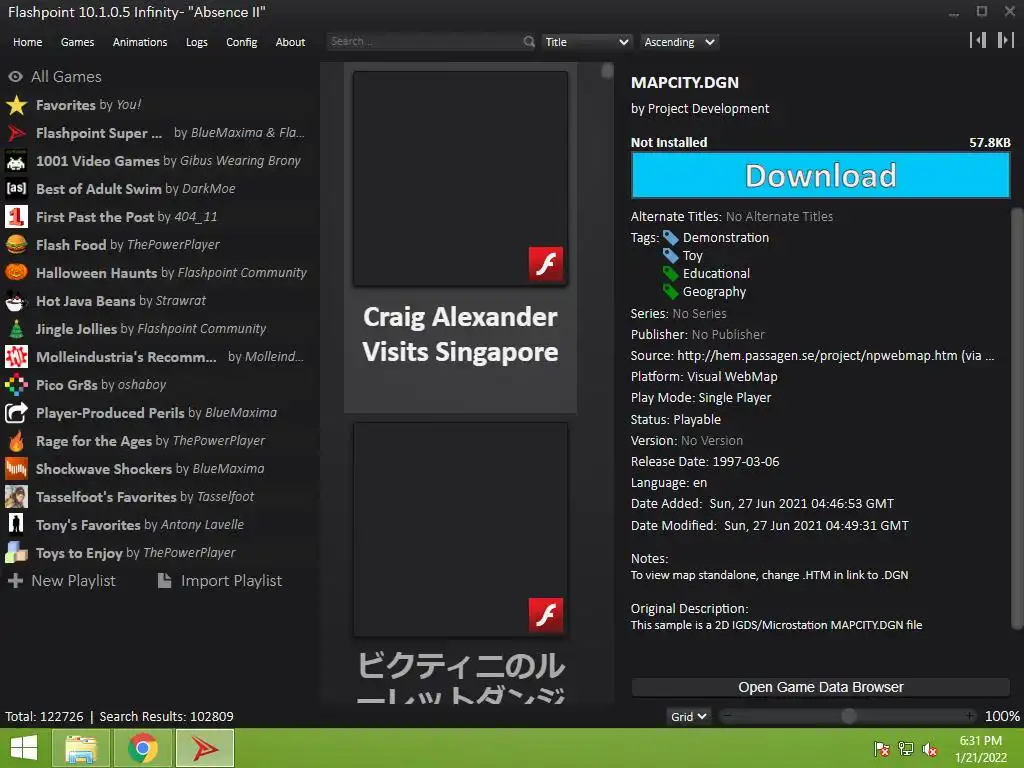The image size is (1024, 768).
Task: Click the muted volume tray icon
Action: [930, 749]
